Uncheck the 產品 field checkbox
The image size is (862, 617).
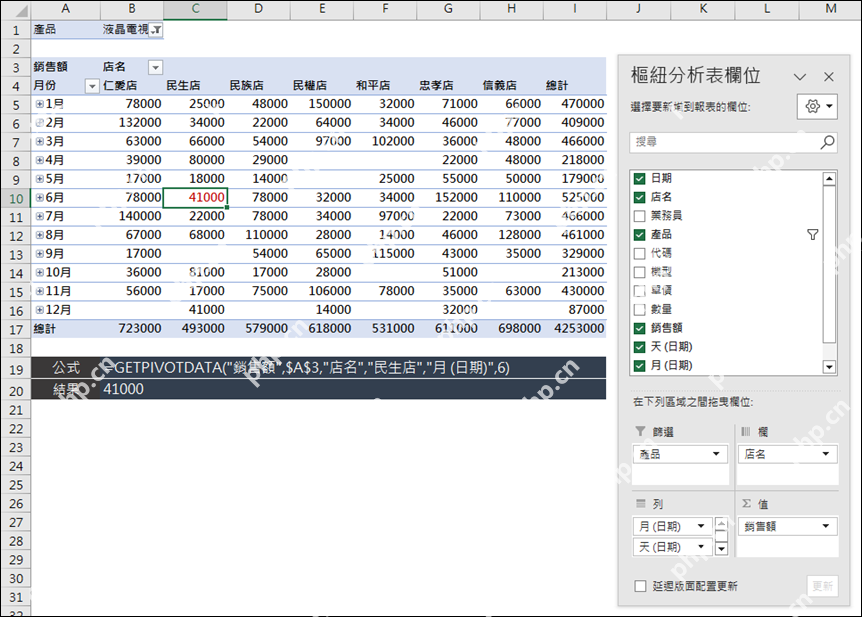(639, 234)
